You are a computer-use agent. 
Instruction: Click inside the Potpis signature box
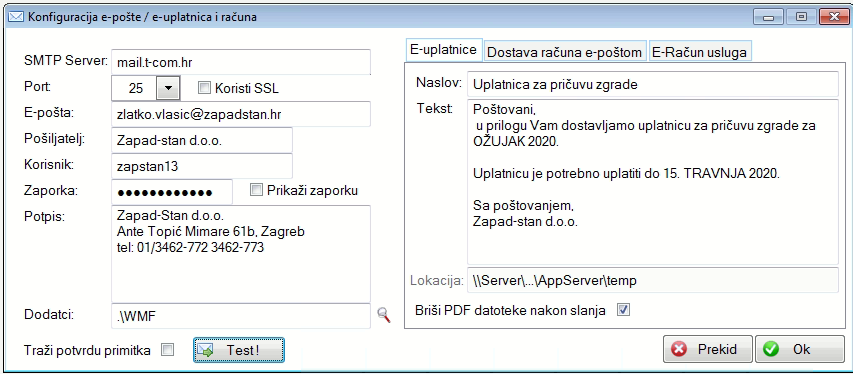241,254
